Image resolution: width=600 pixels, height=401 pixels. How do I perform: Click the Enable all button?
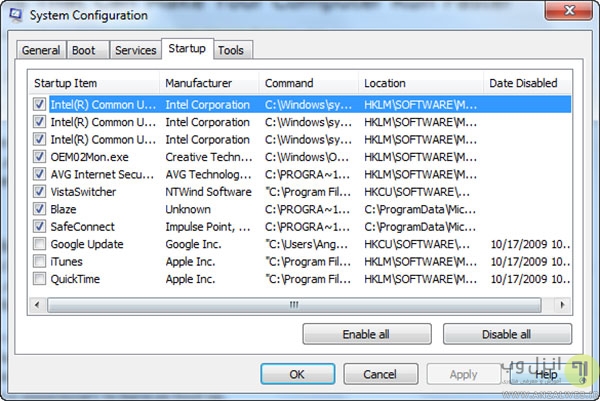click(x=367, y=334)
